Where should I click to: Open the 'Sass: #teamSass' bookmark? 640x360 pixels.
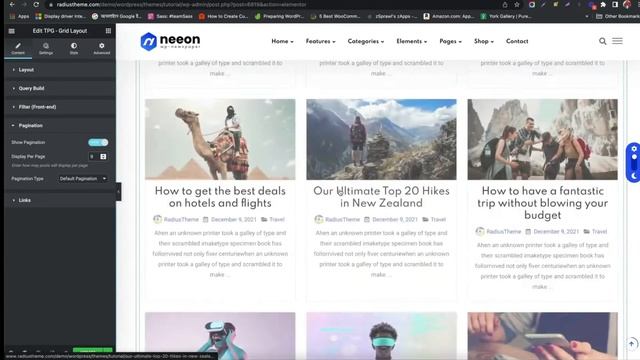pos(170,16)
